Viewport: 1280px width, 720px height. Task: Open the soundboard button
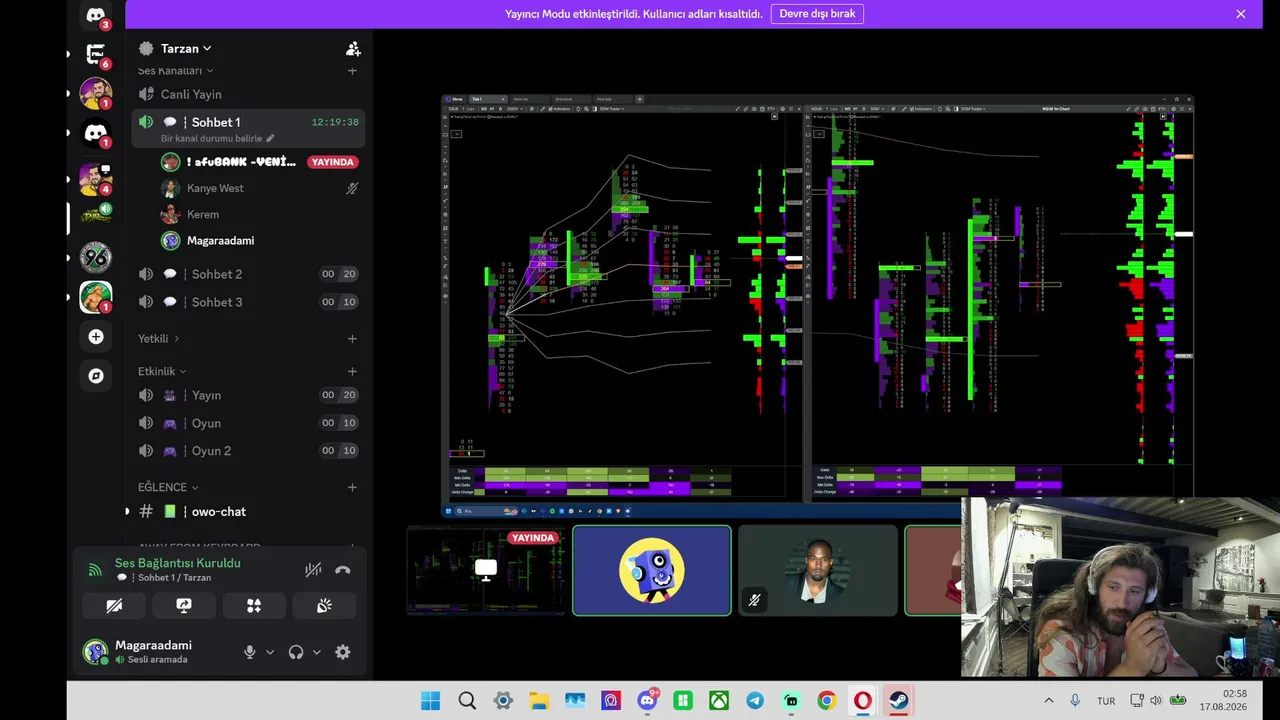(x=324, y=606)
